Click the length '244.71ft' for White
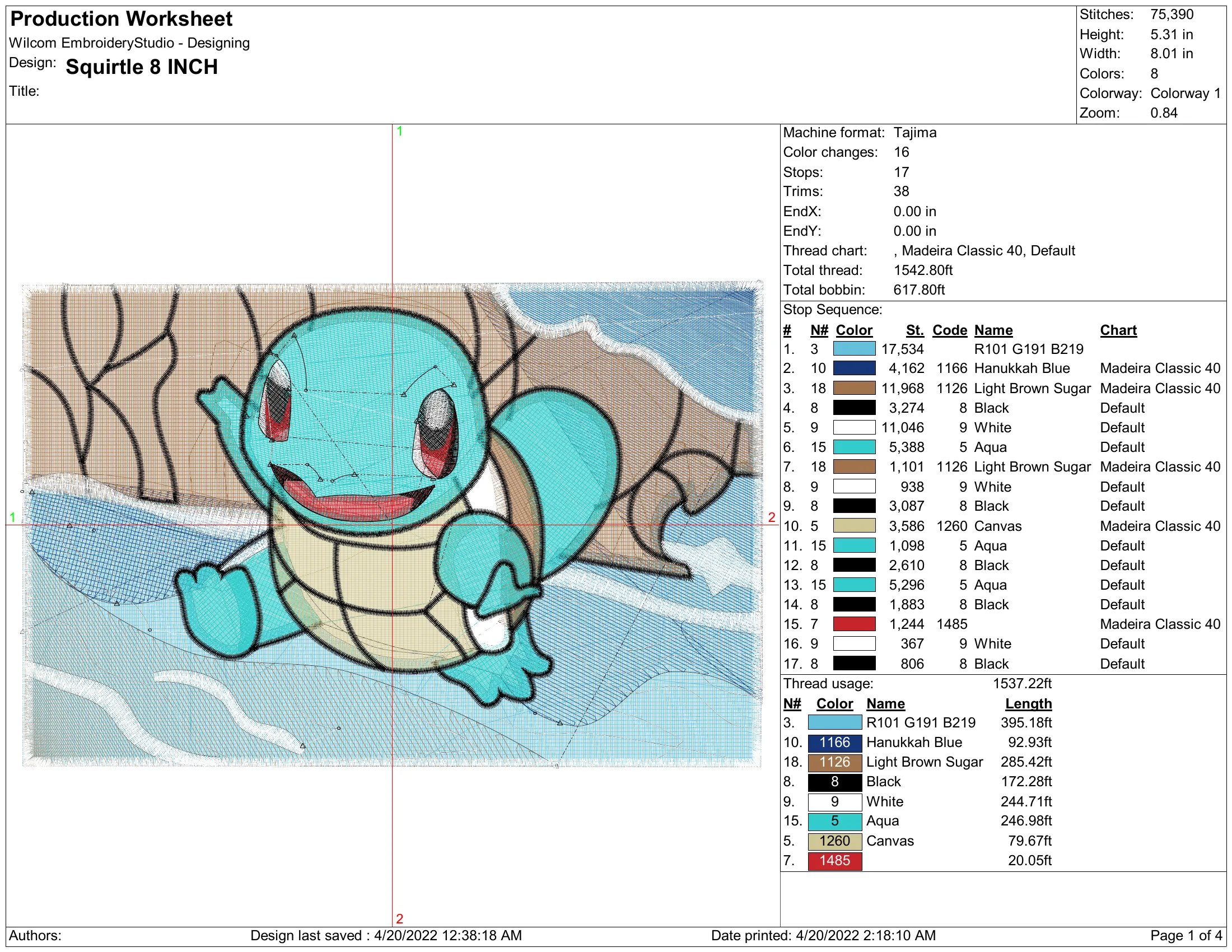This screenshot has width=1232, height=952. click(x=1026, y=802)
